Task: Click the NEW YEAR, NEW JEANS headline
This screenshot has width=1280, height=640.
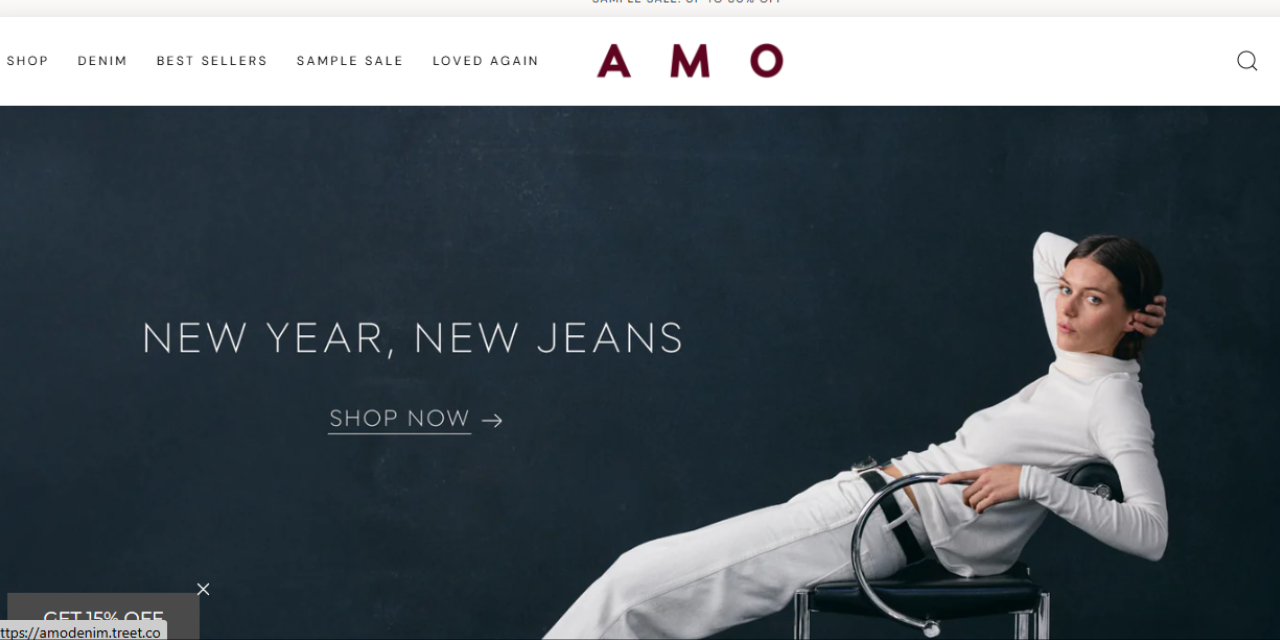Action: point(413,338)
